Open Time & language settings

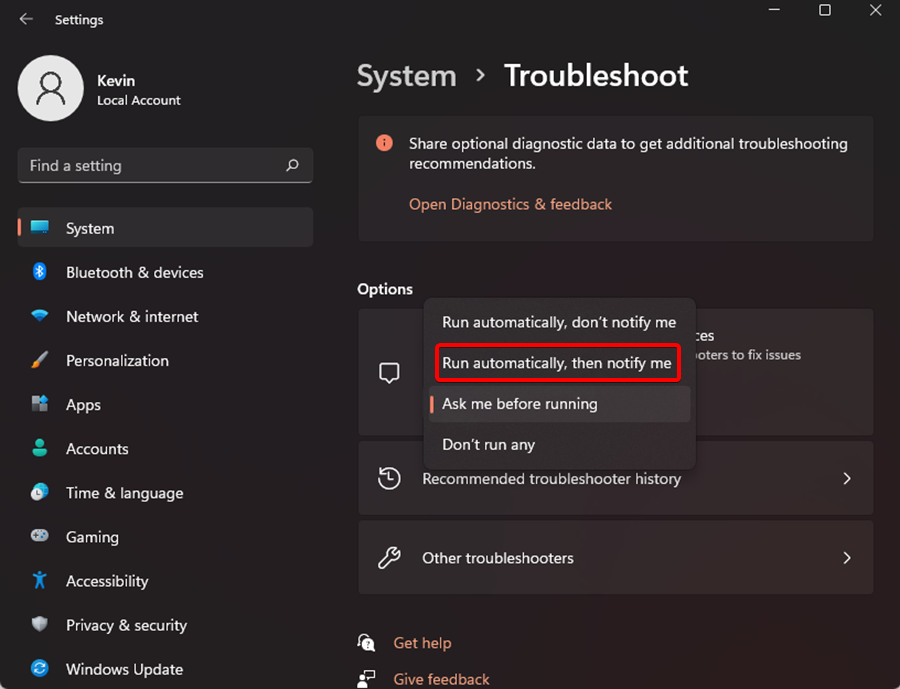[x=165, y=493]
